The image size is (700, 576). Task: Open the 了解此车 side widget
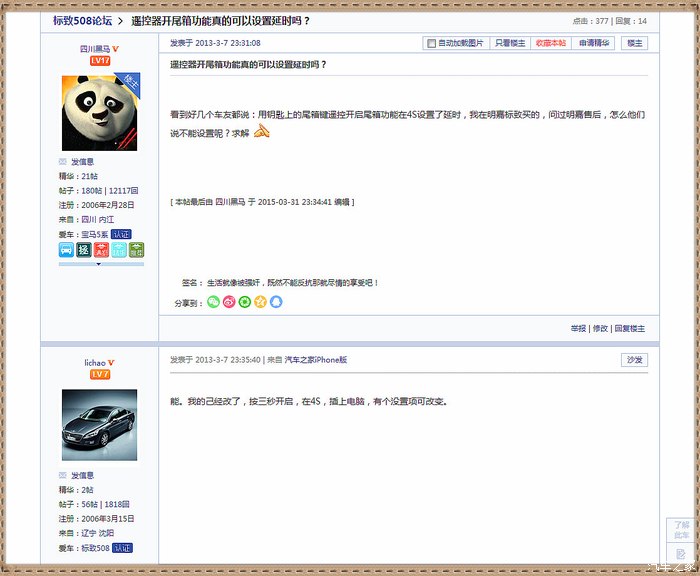pyautogui.click(x=681, y=530)
